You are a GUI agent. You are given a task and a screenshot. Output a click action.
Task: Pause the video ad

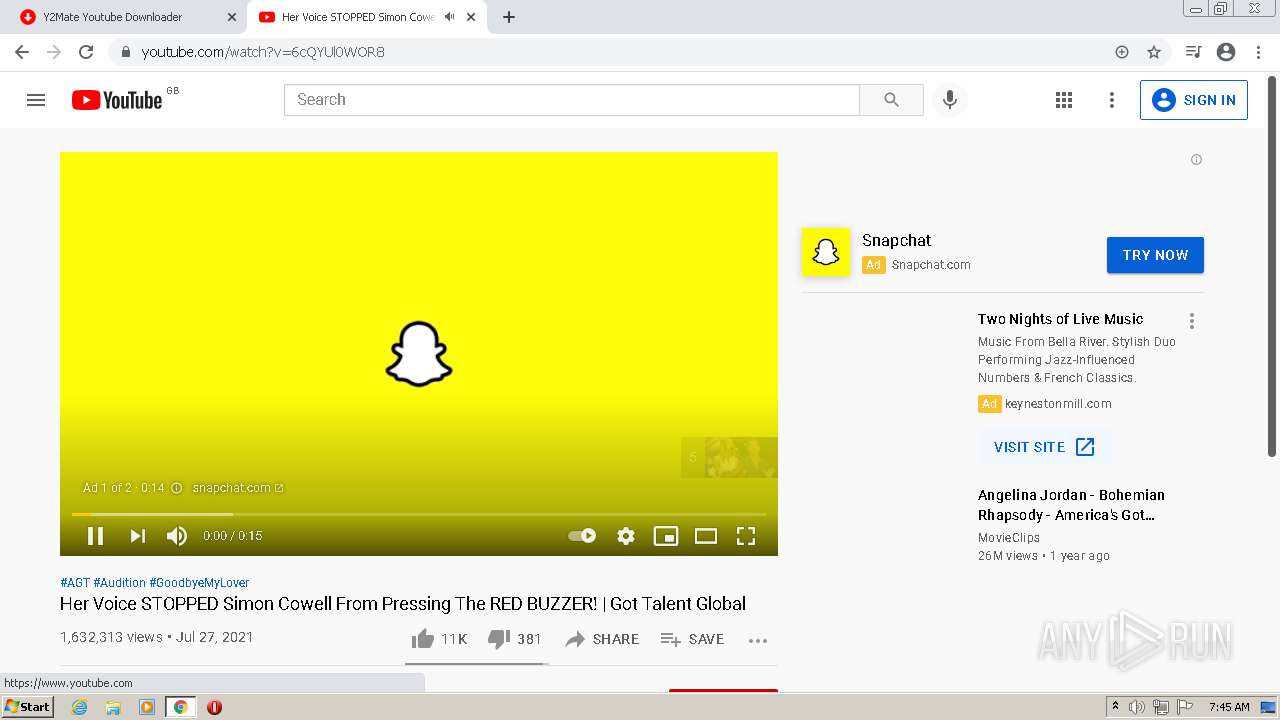96,536
